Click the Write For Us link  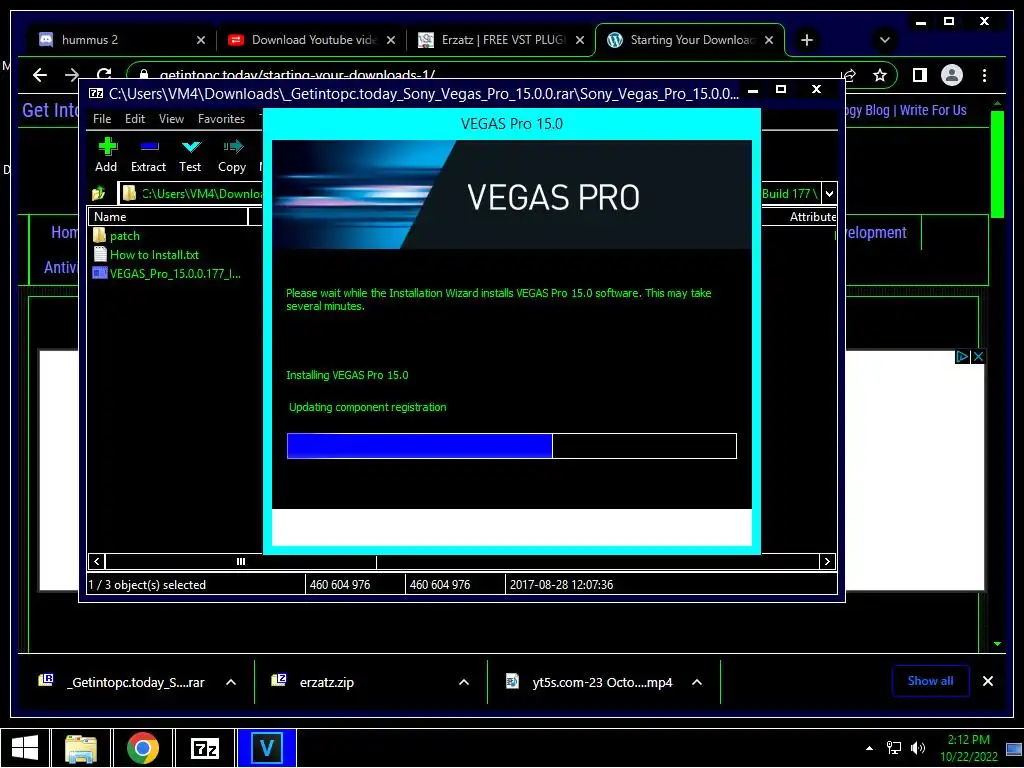933,110
